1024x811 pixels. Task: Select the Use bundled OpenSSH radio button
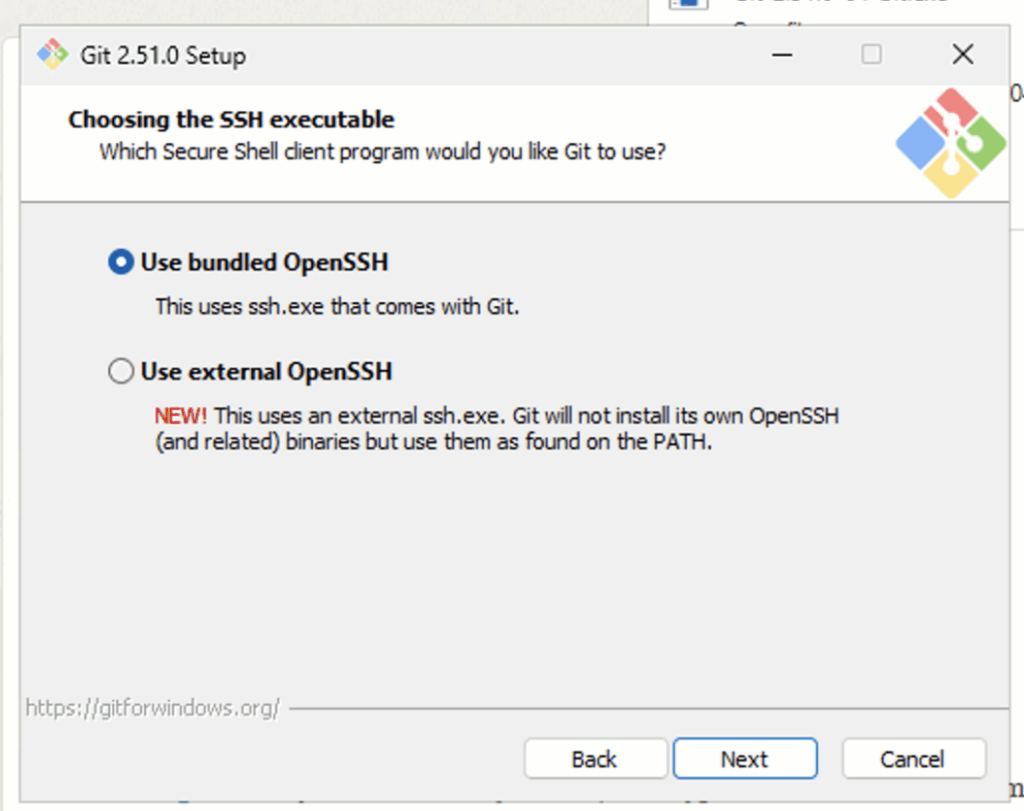(x=120, y=263)
